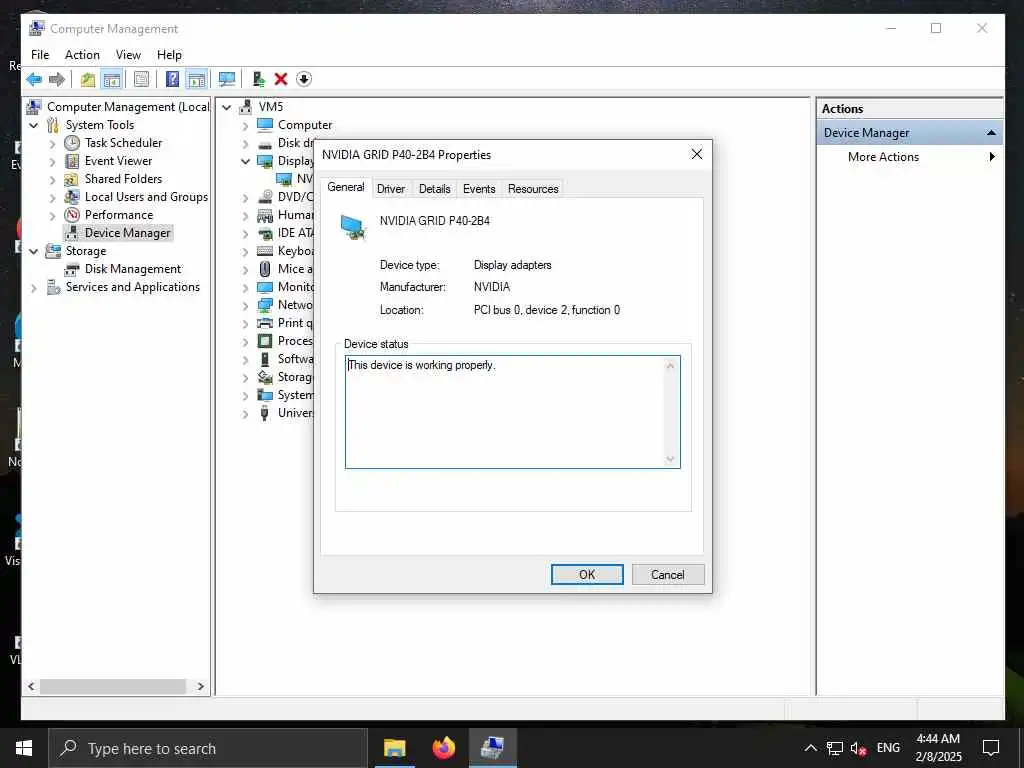Click Cancel in the Properties dialog
The image size is (1024, 768).
(667, 575)
